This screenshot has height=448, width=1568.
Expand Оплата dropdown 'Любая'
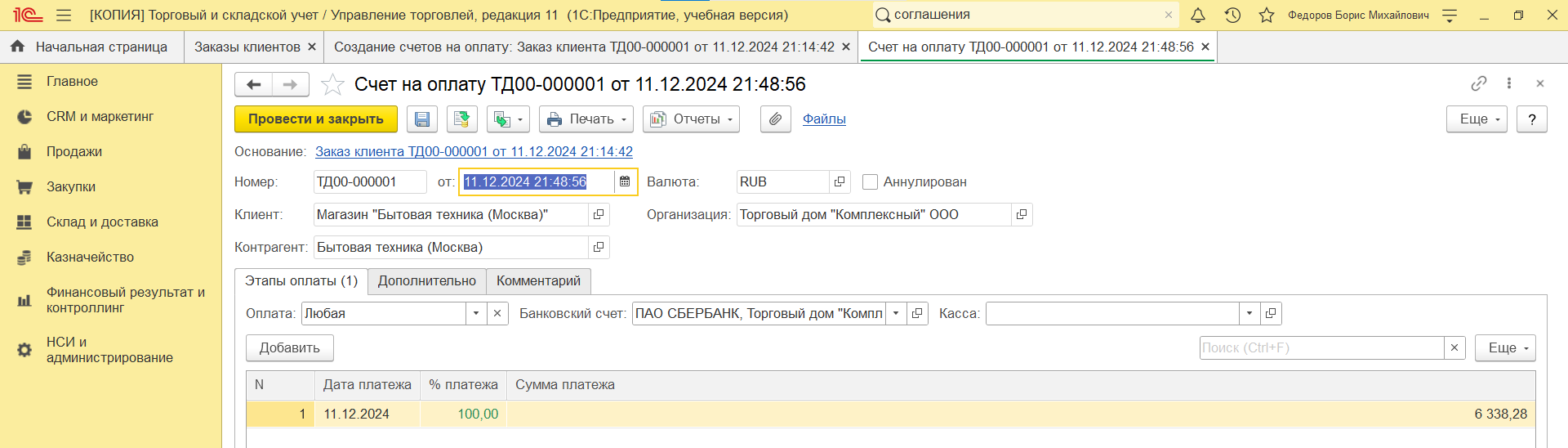(476, 314)
